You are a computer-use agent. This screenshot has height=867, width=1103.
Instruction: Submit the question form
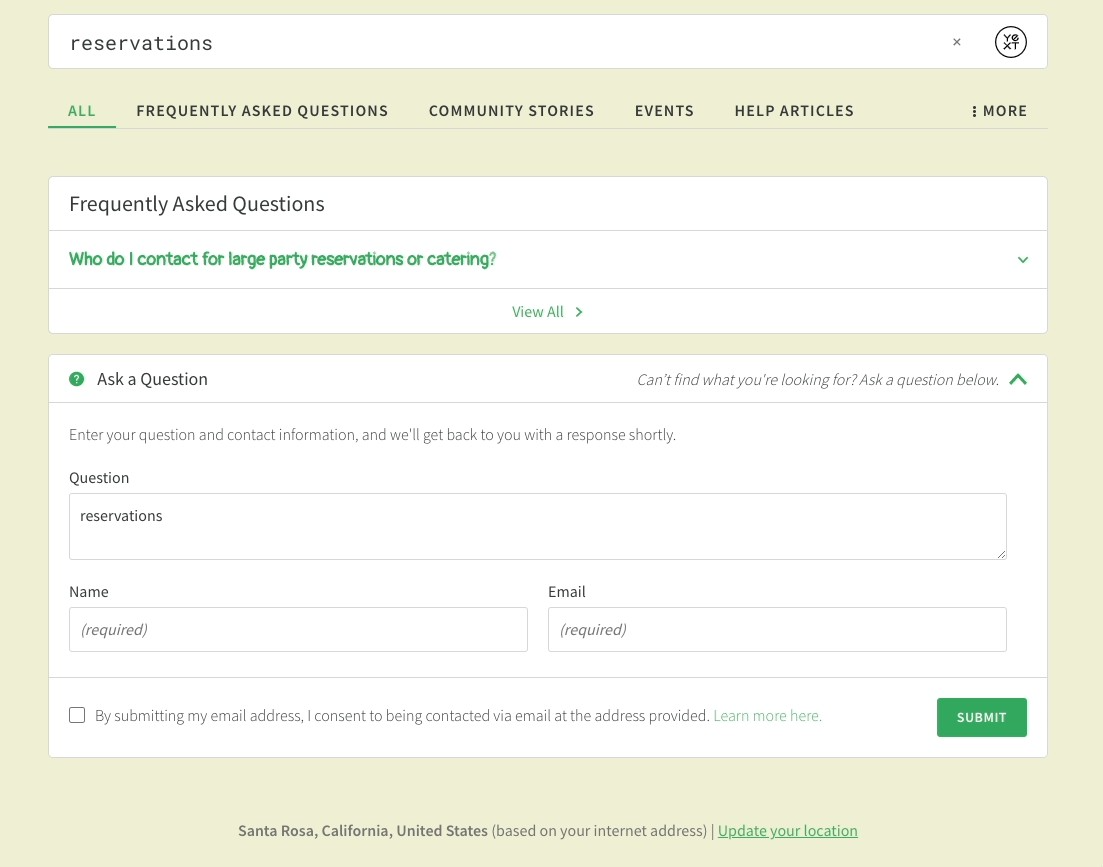(x=981, y=717)
